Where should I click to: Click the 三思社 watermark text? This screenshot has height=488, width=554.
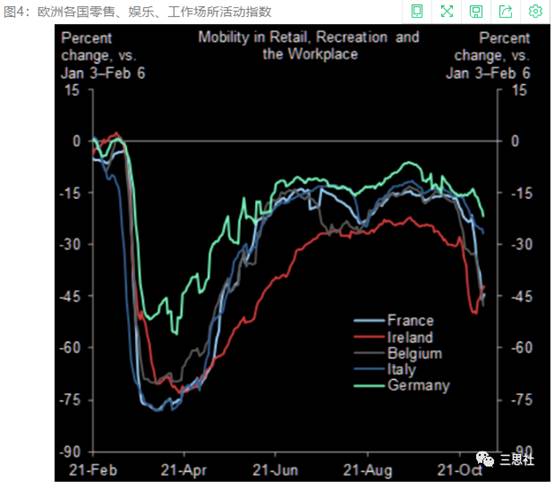click(517, 460)
